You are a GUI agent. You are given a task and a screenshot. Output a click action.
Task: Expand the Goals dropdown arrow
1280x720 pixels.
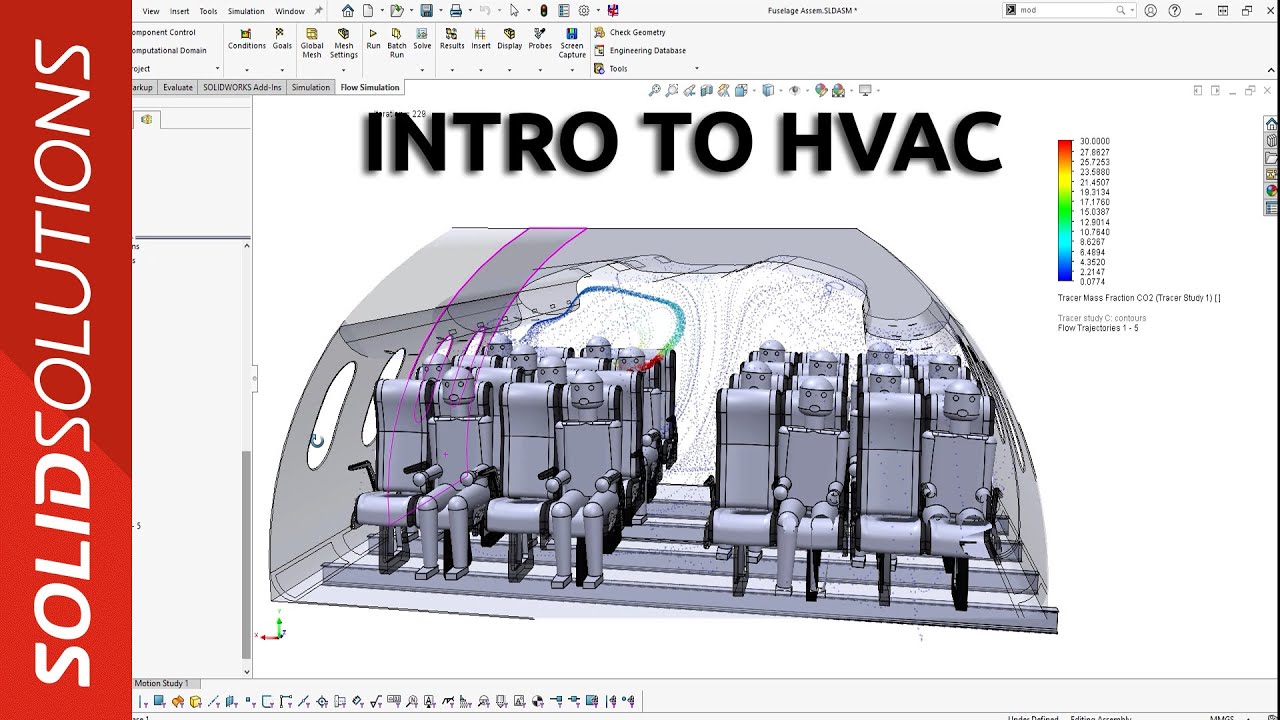(x=282, y=70)
